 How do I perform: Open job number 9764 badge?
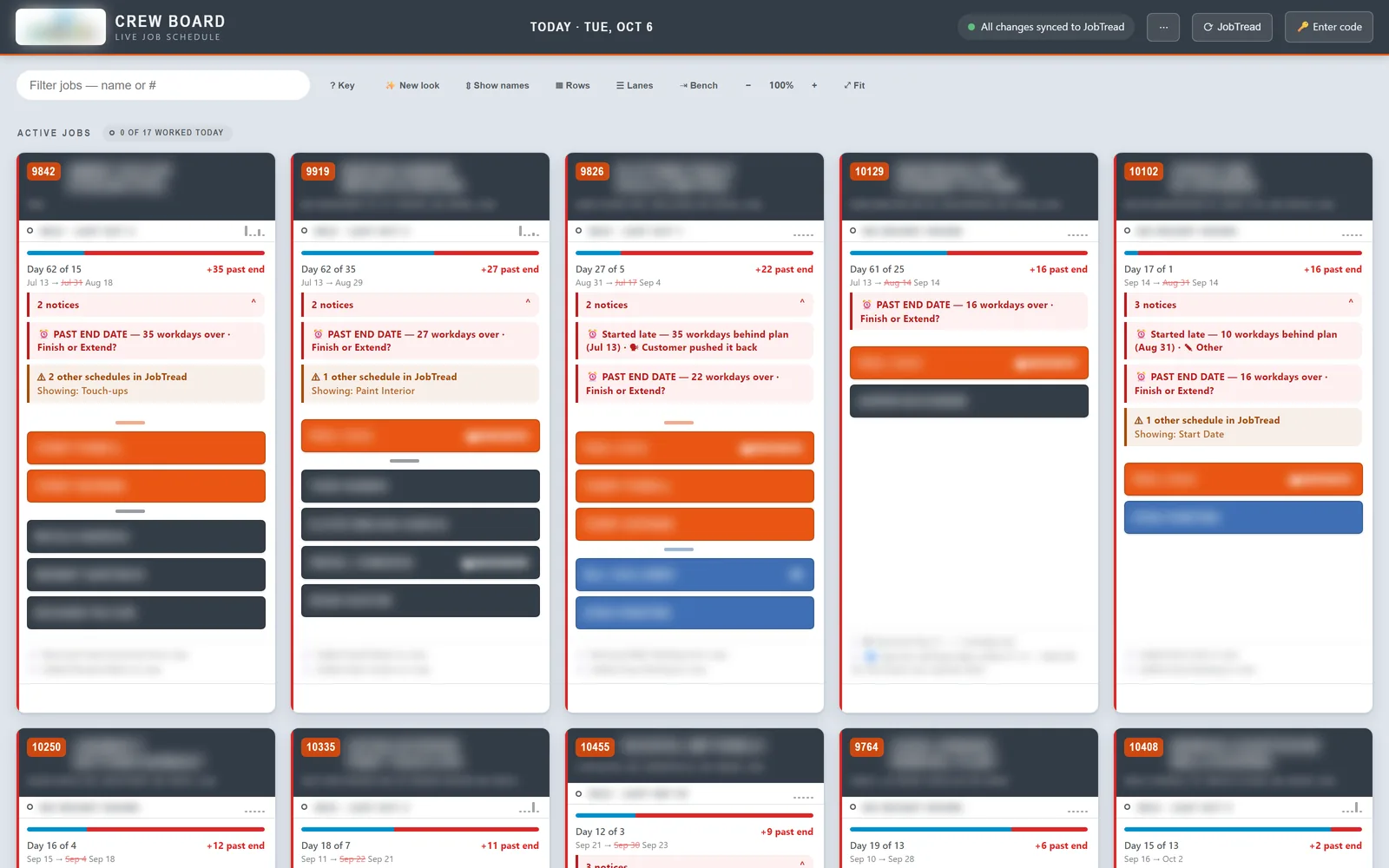pyautogui.click(x=866, y=747)
